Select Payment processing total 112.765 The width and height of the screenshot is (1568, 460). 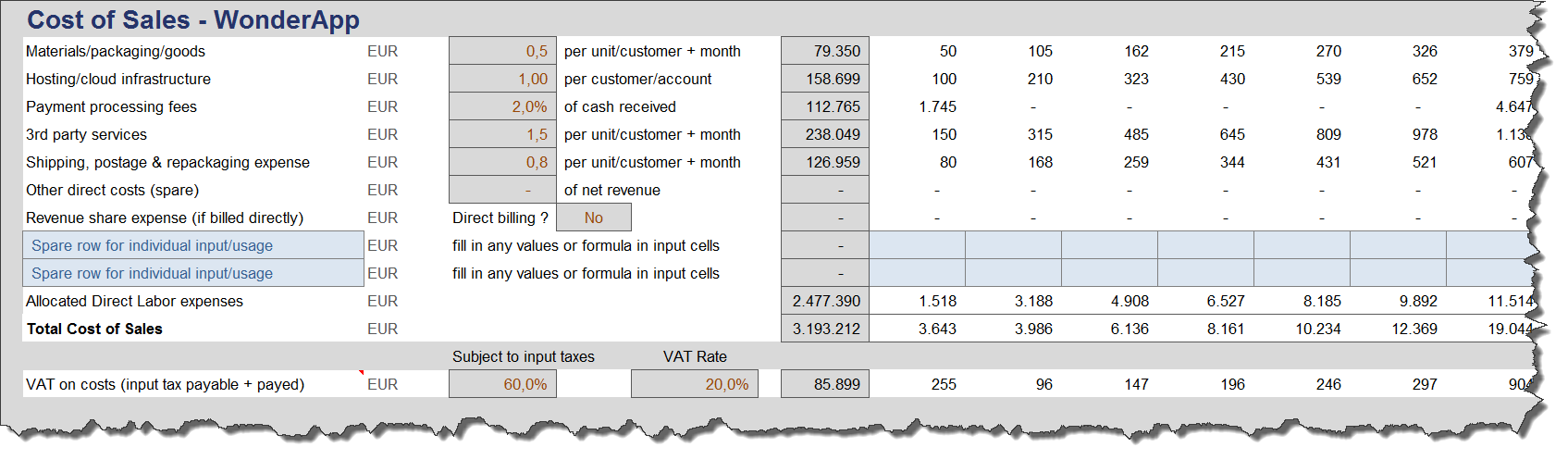click(x=825, y=106)
